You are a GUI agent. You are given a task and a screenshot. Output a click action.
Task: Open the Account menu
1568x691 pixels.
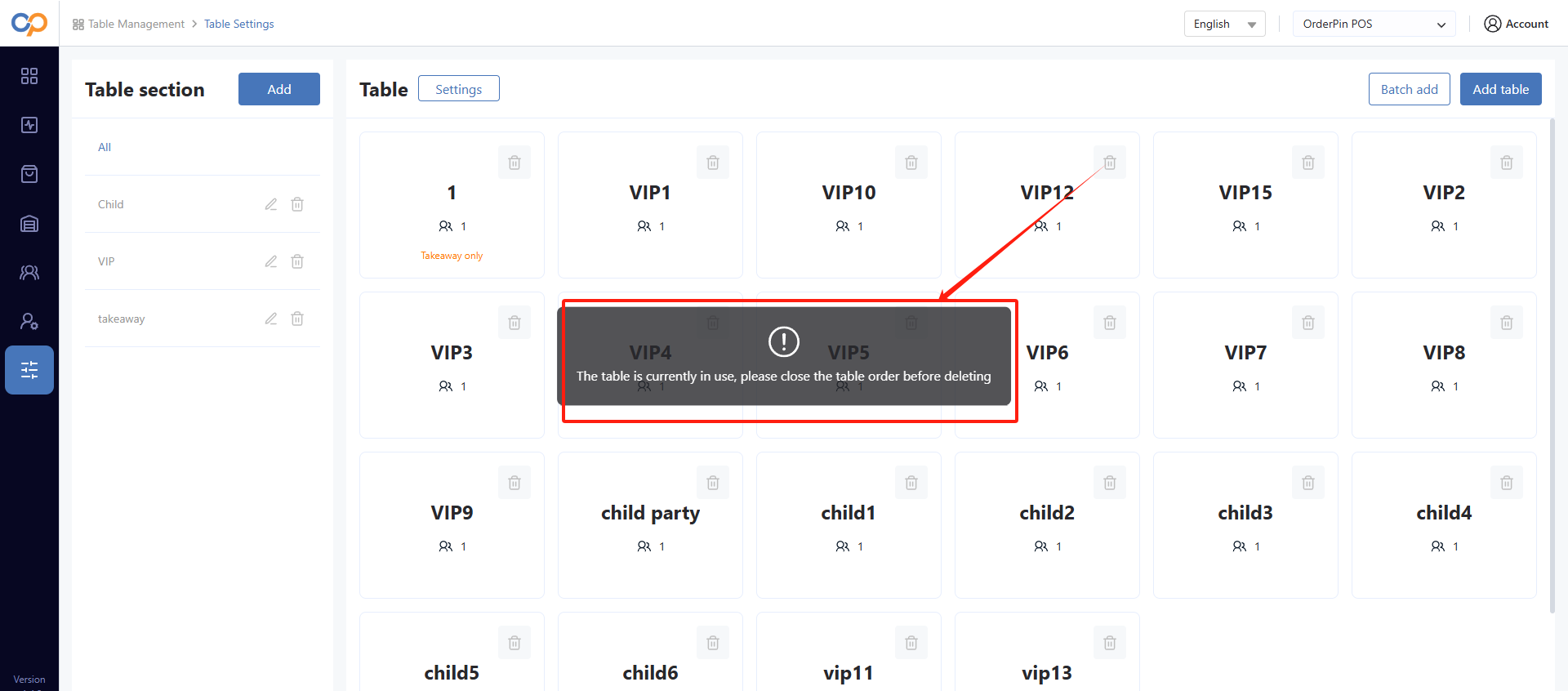pyautogui.click(x=1516, y=24)
